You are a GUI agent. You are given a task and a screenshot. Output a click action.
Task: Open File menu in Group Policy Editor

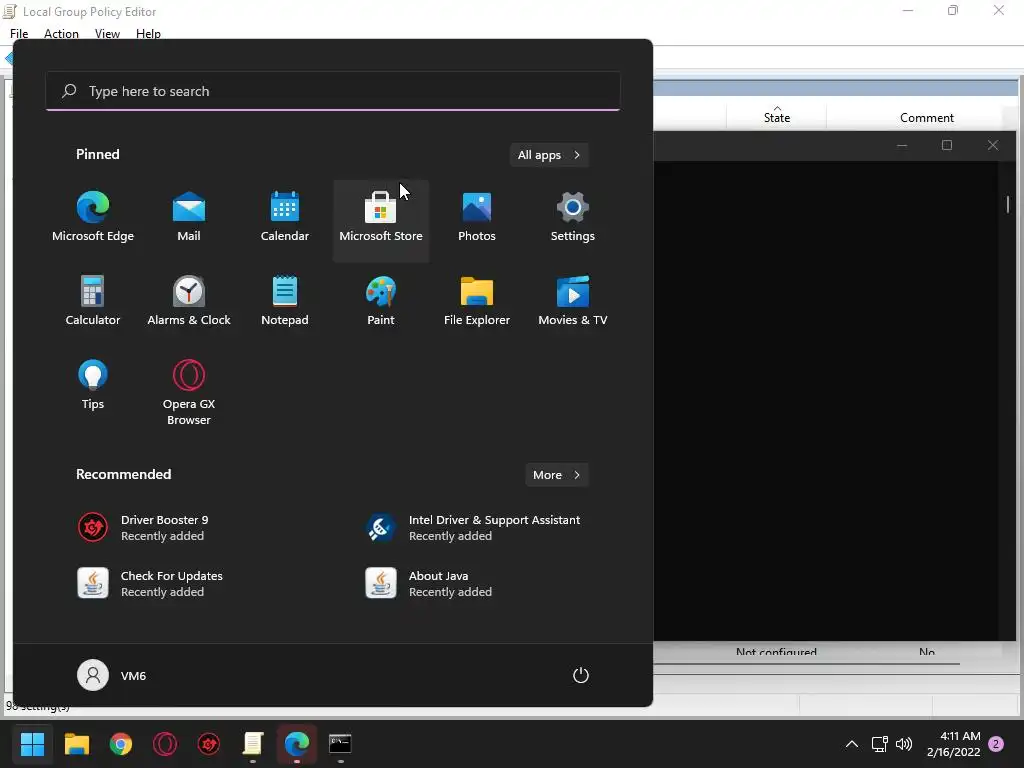19,33
